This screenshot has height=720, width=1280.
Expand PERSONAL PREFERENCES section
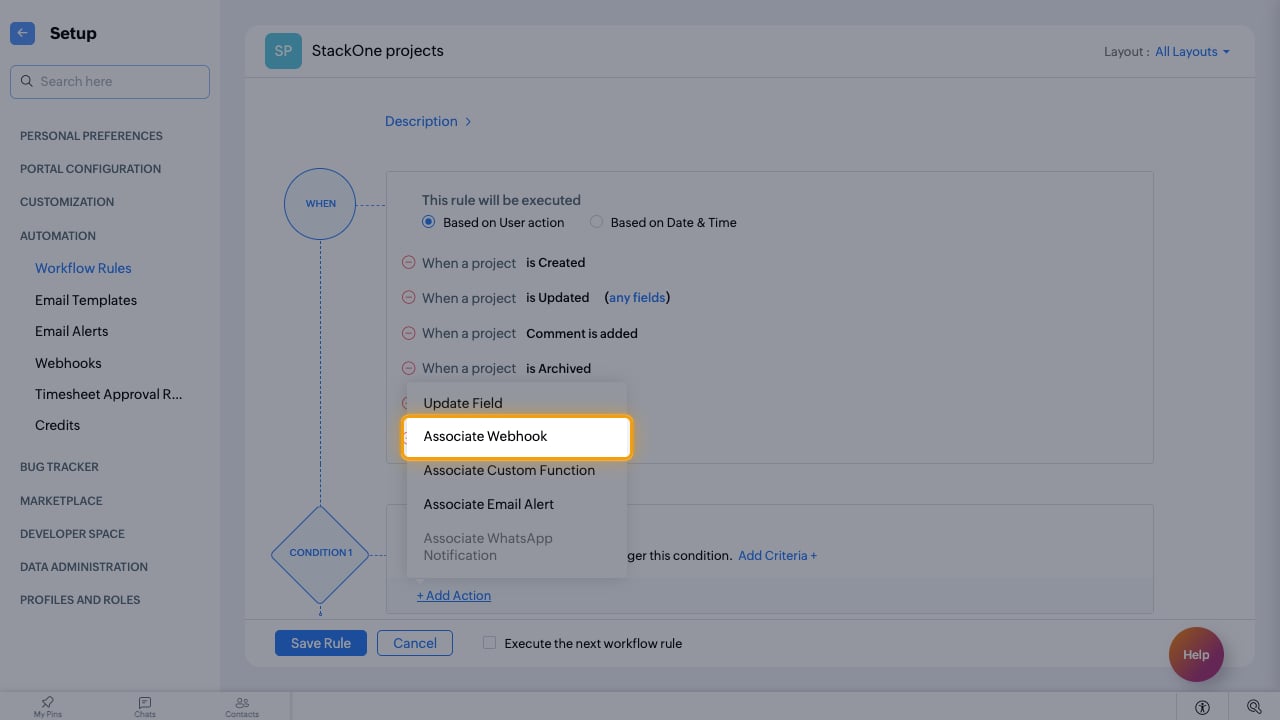[x=91, y=135]
